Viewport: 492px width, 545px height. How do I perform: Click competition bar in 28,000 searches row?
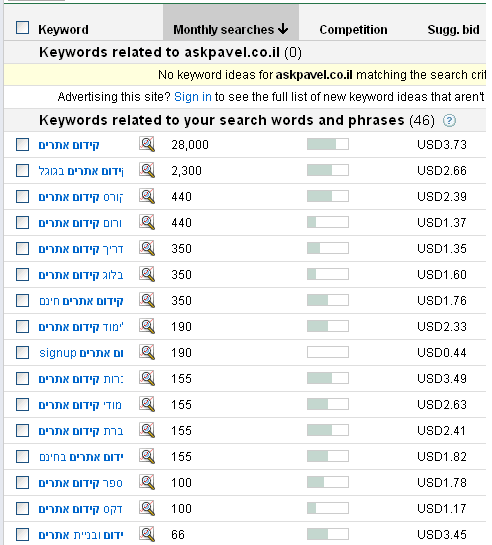point(328,144)
